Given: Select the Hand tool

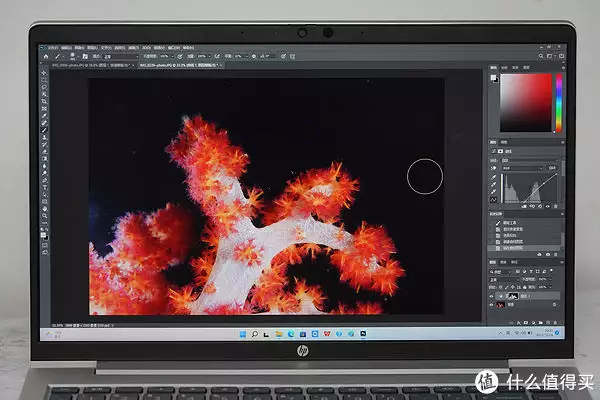Looking at the screenshot, I should tap(46, 214).
